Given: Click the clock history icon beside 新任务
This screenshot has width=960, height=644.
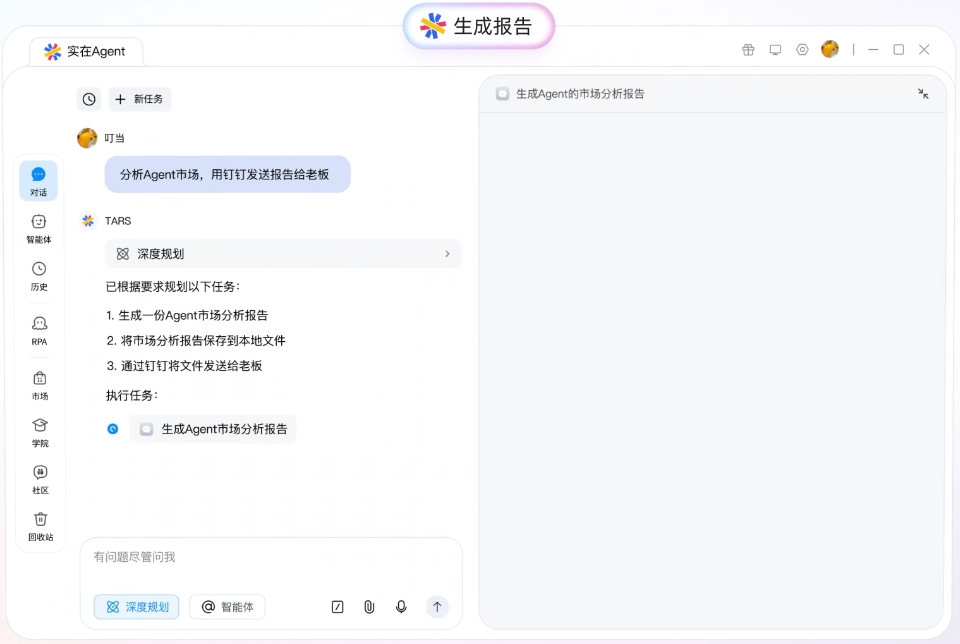Looking at the screenshot, I should pyautogui.click(x=89, y=99).
